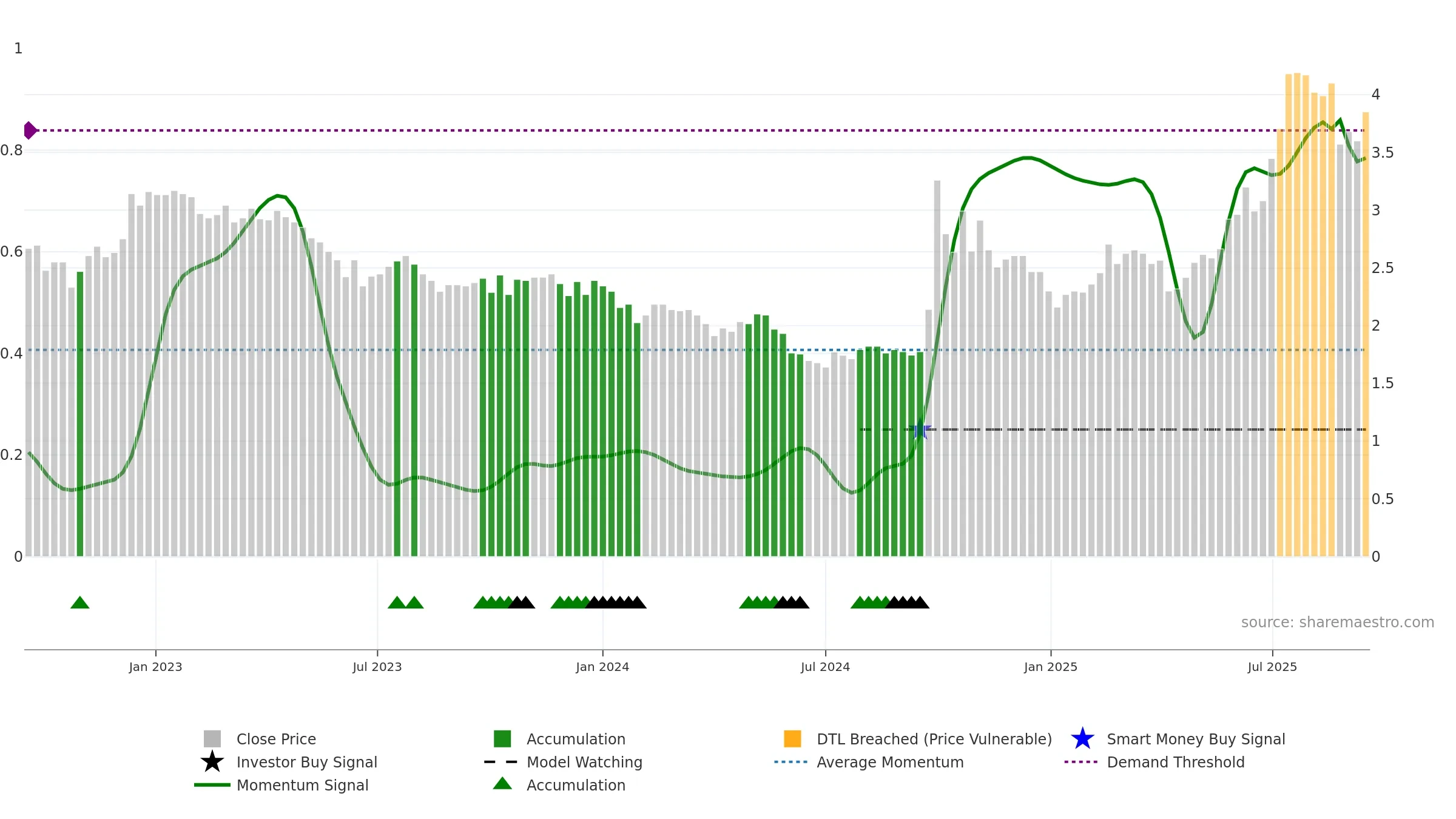1456x819 pixels.
Task: Click the green Accumulation triangle legend icon
Action: 502,783
